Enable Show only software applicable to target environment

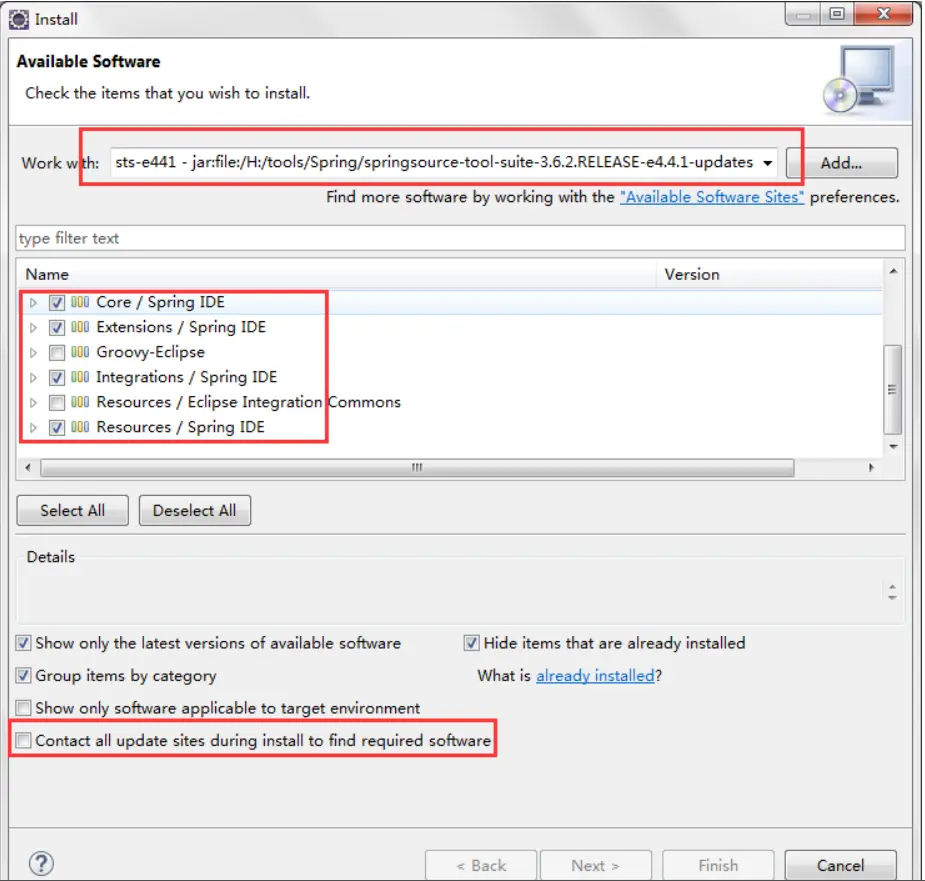(x=24, y=708)
